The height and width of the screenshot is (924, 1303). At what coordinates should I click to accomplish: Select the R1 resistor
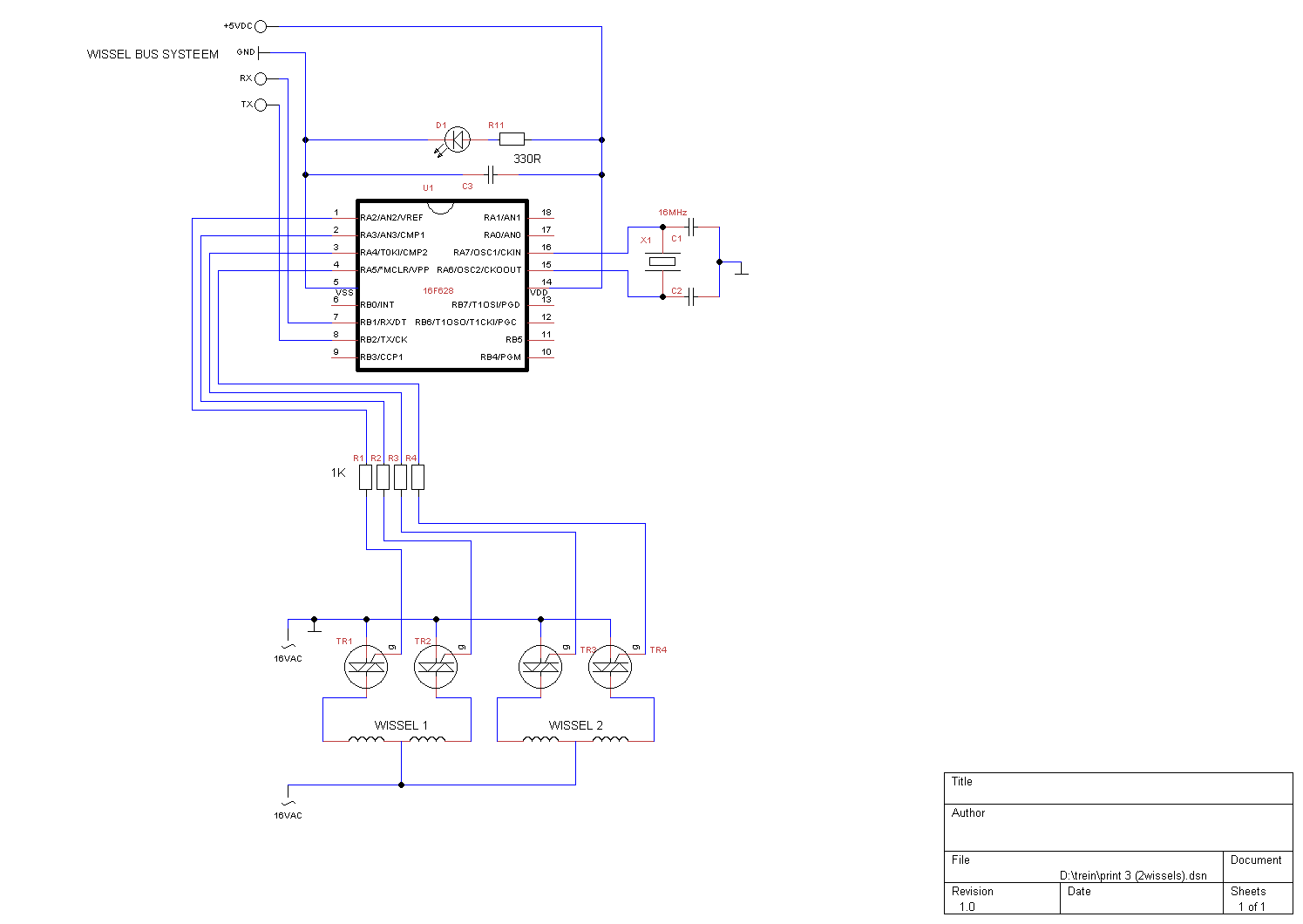click(x=366, y=477)
